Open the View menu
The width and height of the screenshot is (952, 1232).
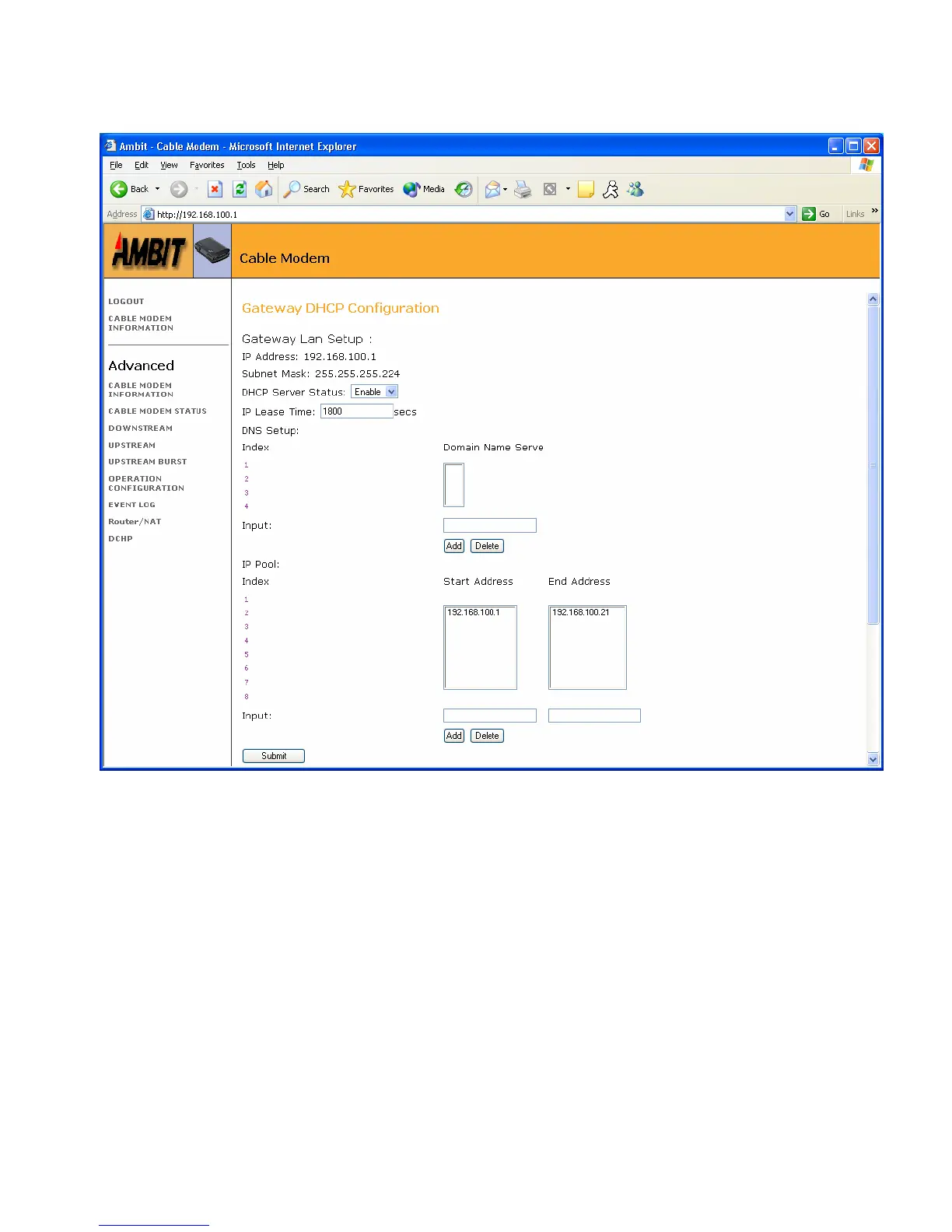169,165
